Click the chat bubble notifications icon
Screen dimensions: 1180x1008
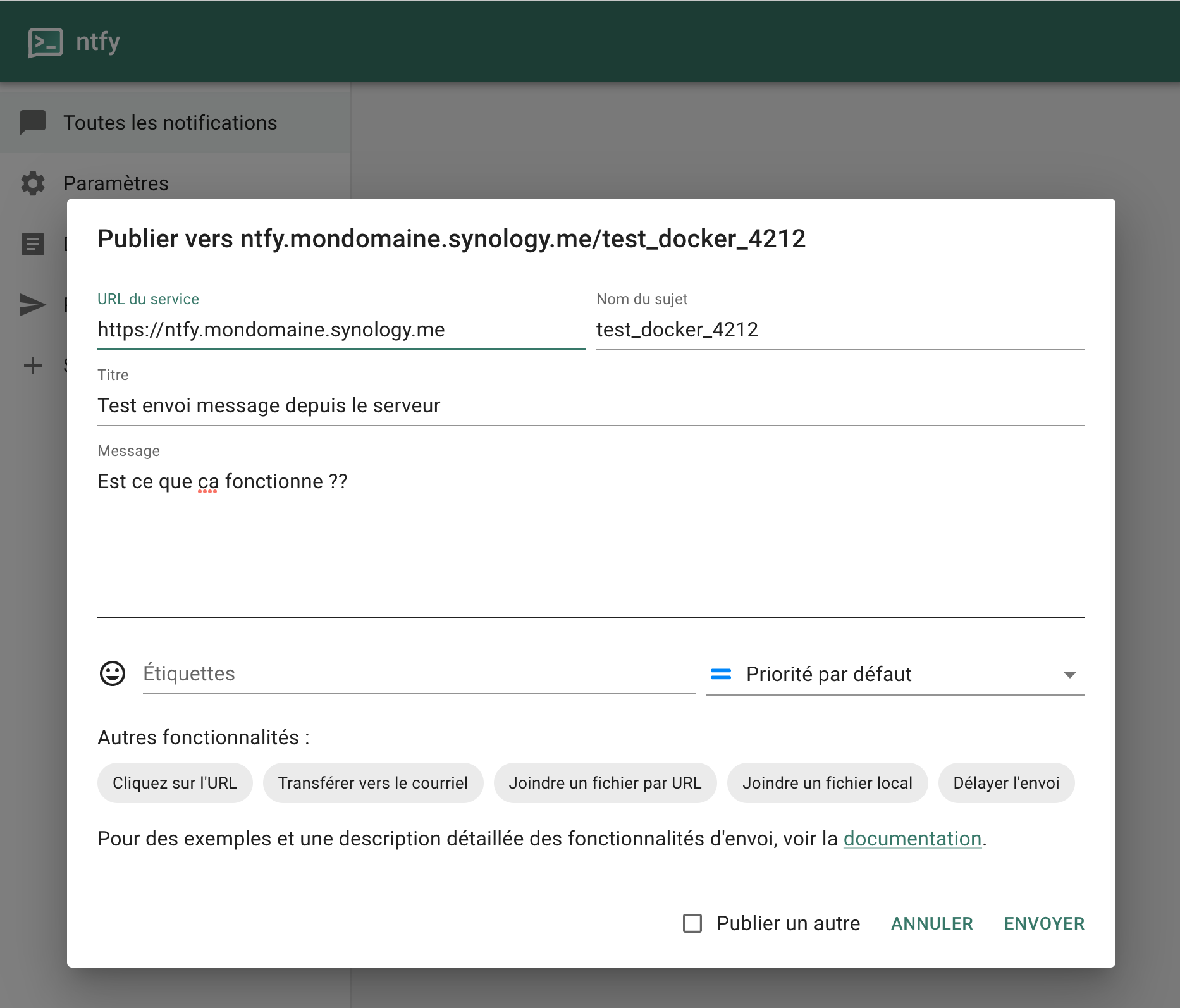[x=33, y=122]
